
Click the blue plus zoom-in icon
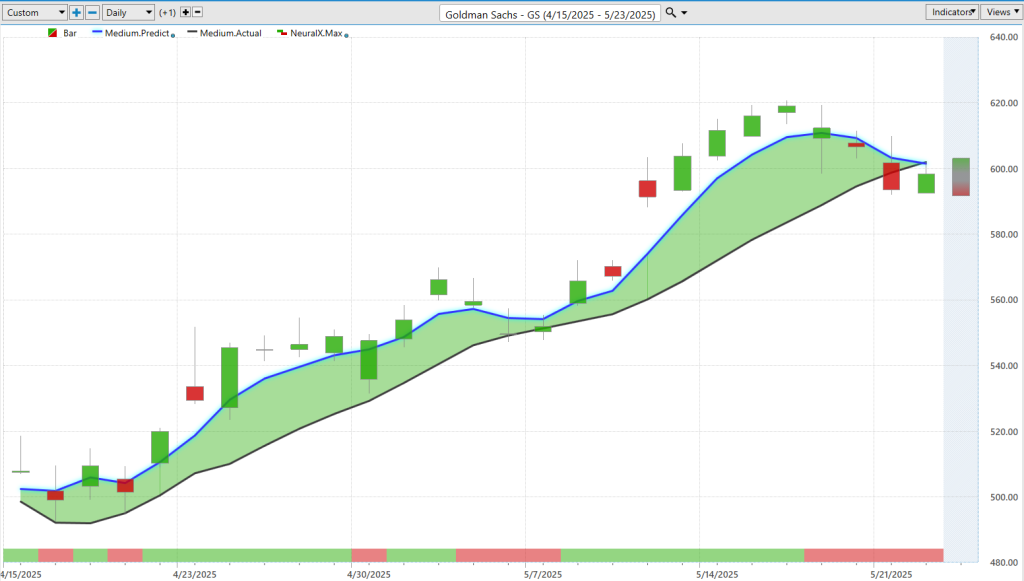[76, 12]
